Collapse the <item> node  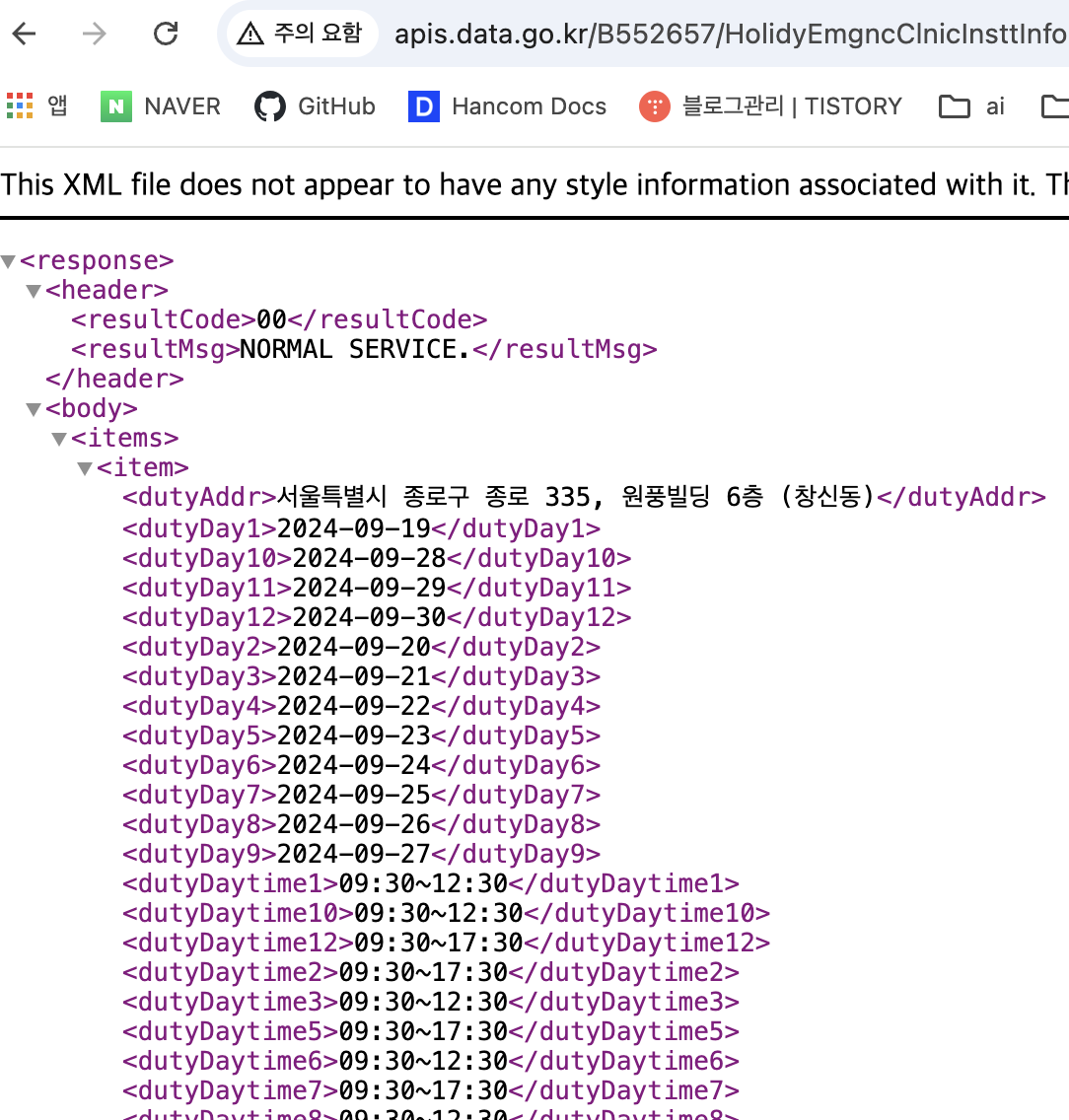point(85,468)
